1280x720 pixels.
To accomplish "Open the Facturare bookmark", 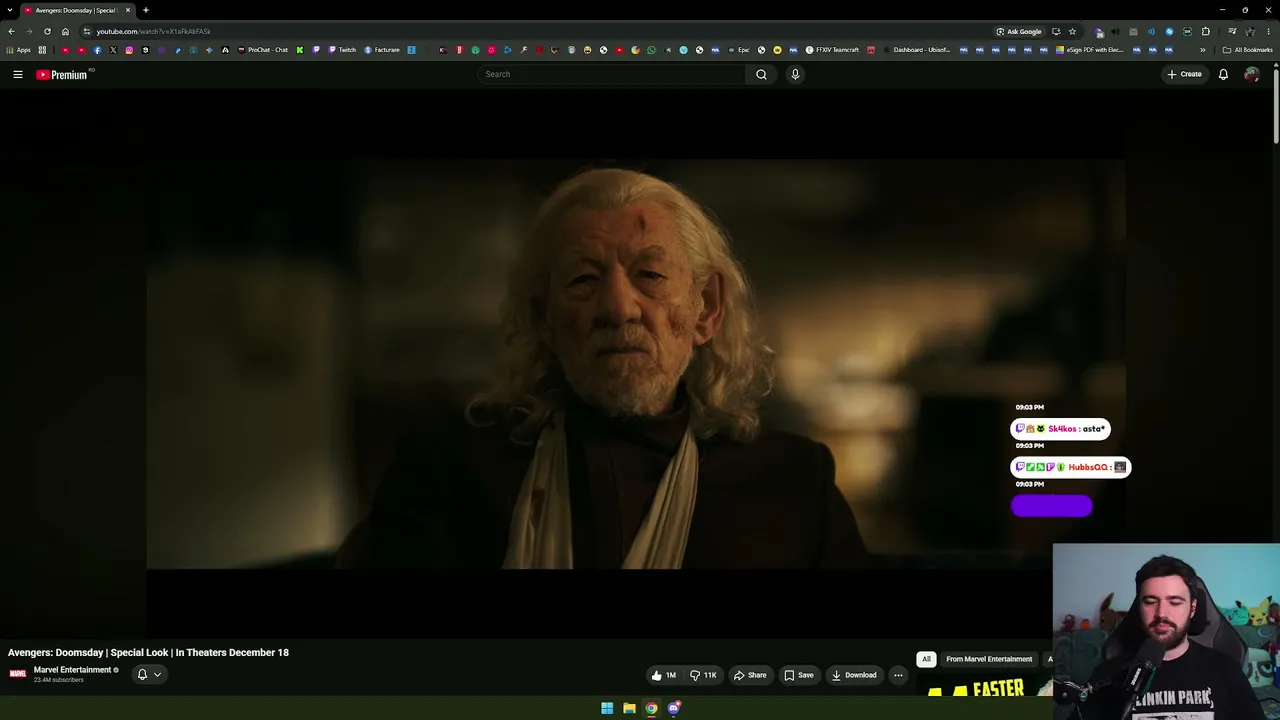I will 382,50.
